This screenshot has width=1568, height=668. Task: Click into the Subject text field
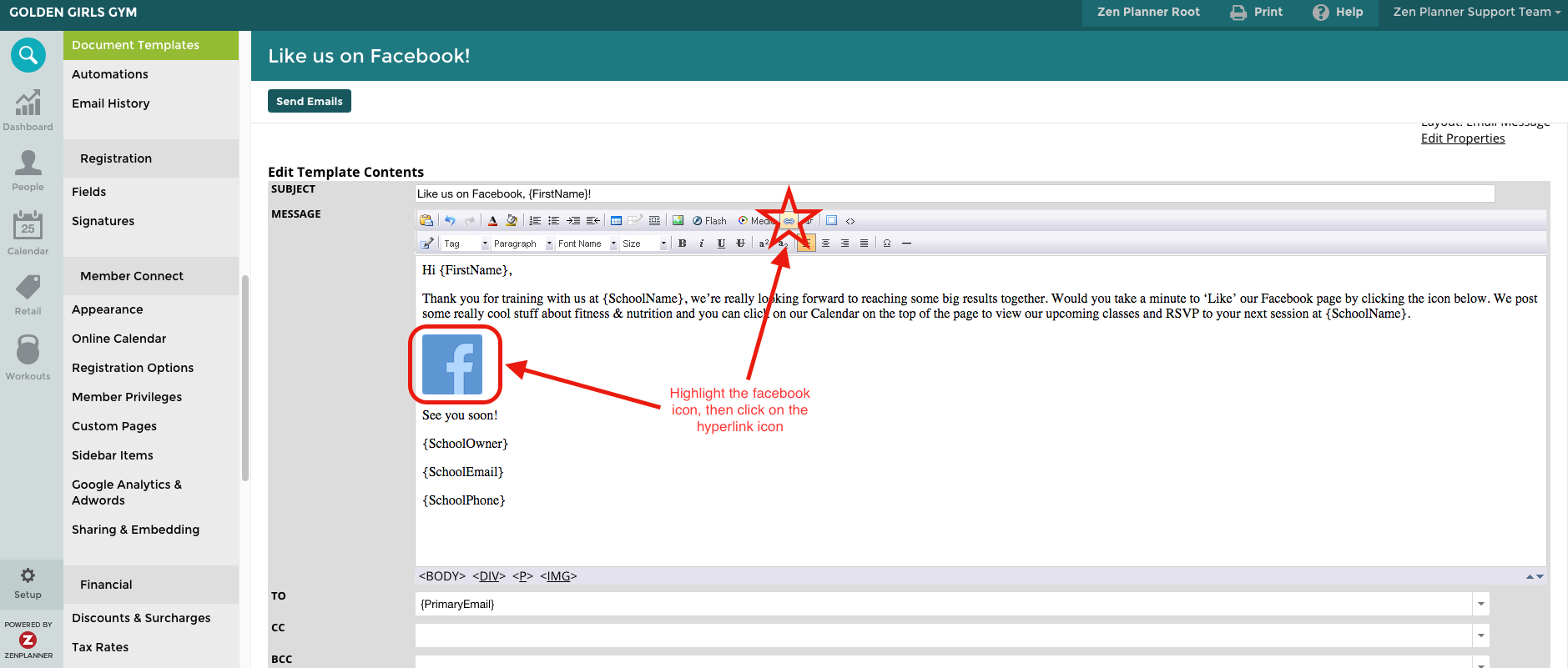pos(954,193)
